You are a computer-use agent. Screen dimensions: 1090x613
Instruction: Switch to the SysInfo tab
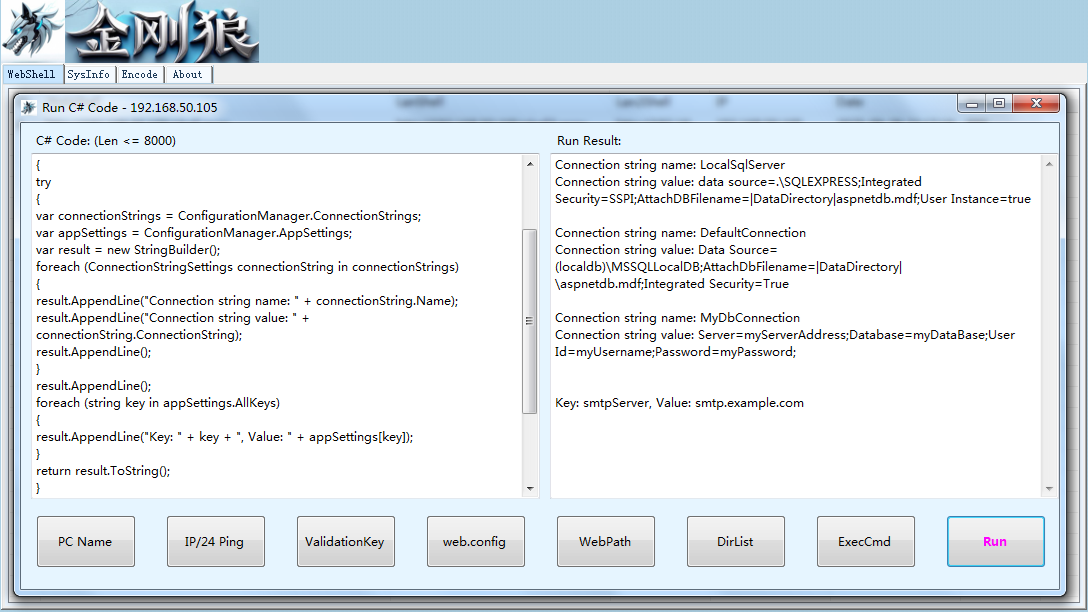pos(88,74)
